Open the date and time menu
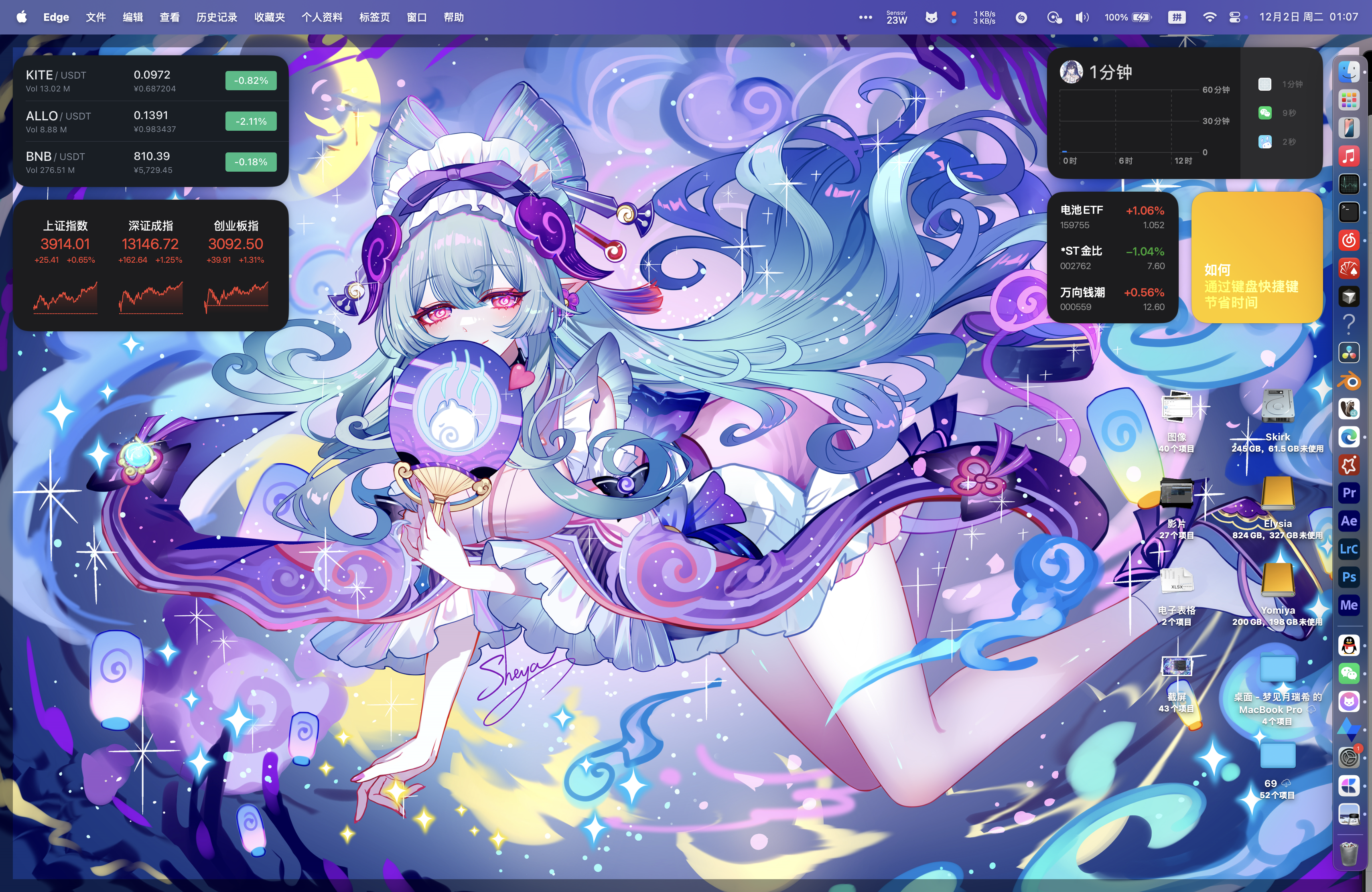The height and width of the screenshot is (892, 1372). point(1309,17)
